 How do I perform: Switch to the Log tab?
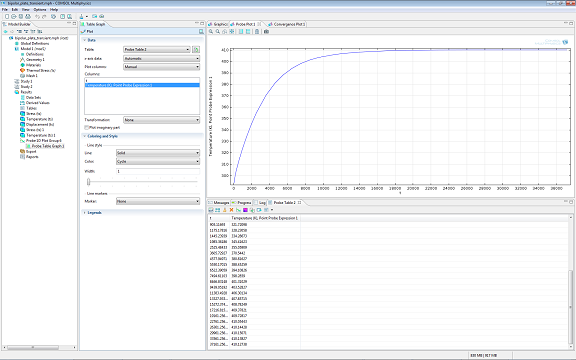point(260,203)
